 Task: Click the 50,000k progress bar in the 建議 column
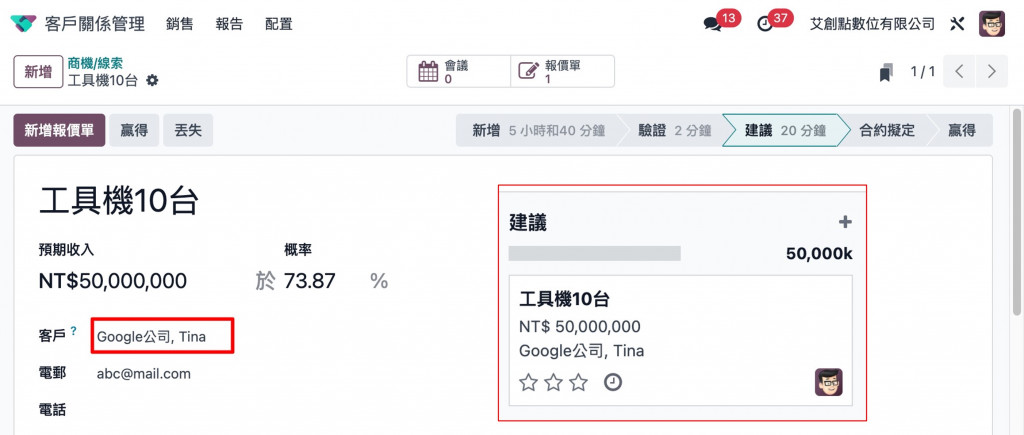click(x=595, y=253)
